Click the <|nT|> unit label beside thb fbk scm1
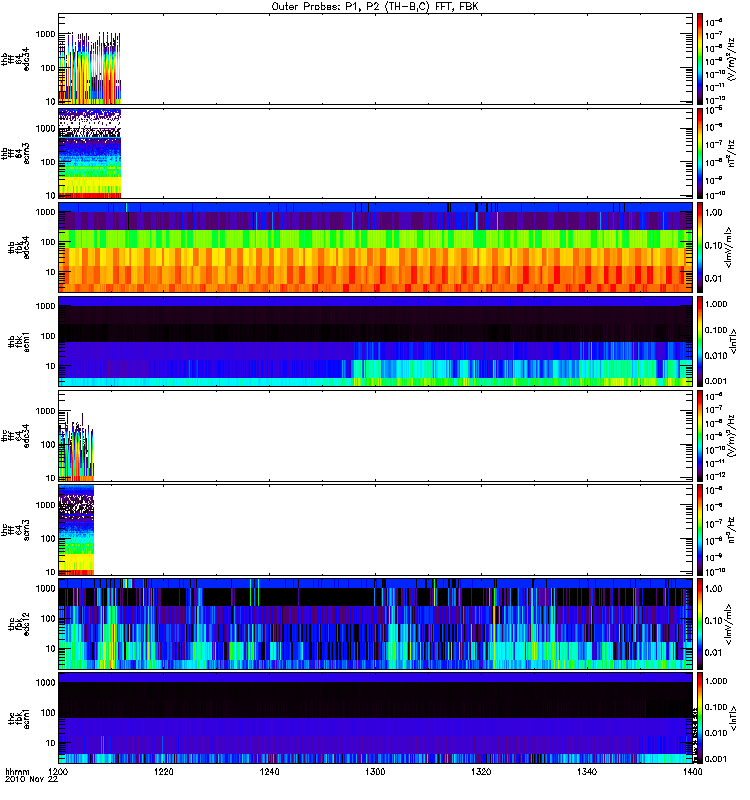 point(734,341)
